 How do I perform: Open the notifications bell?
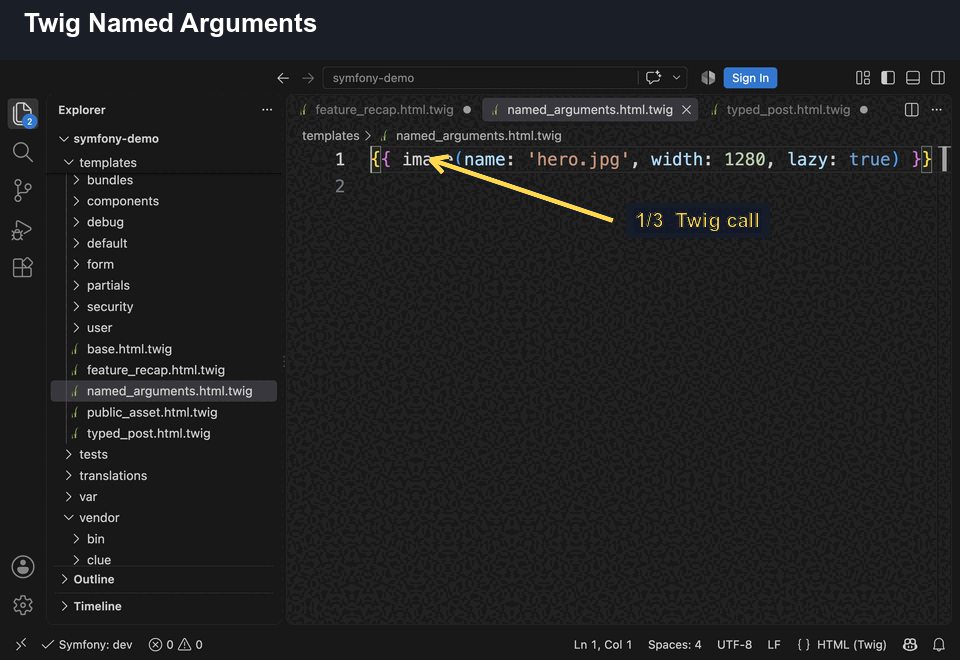(x=939, y=645)
